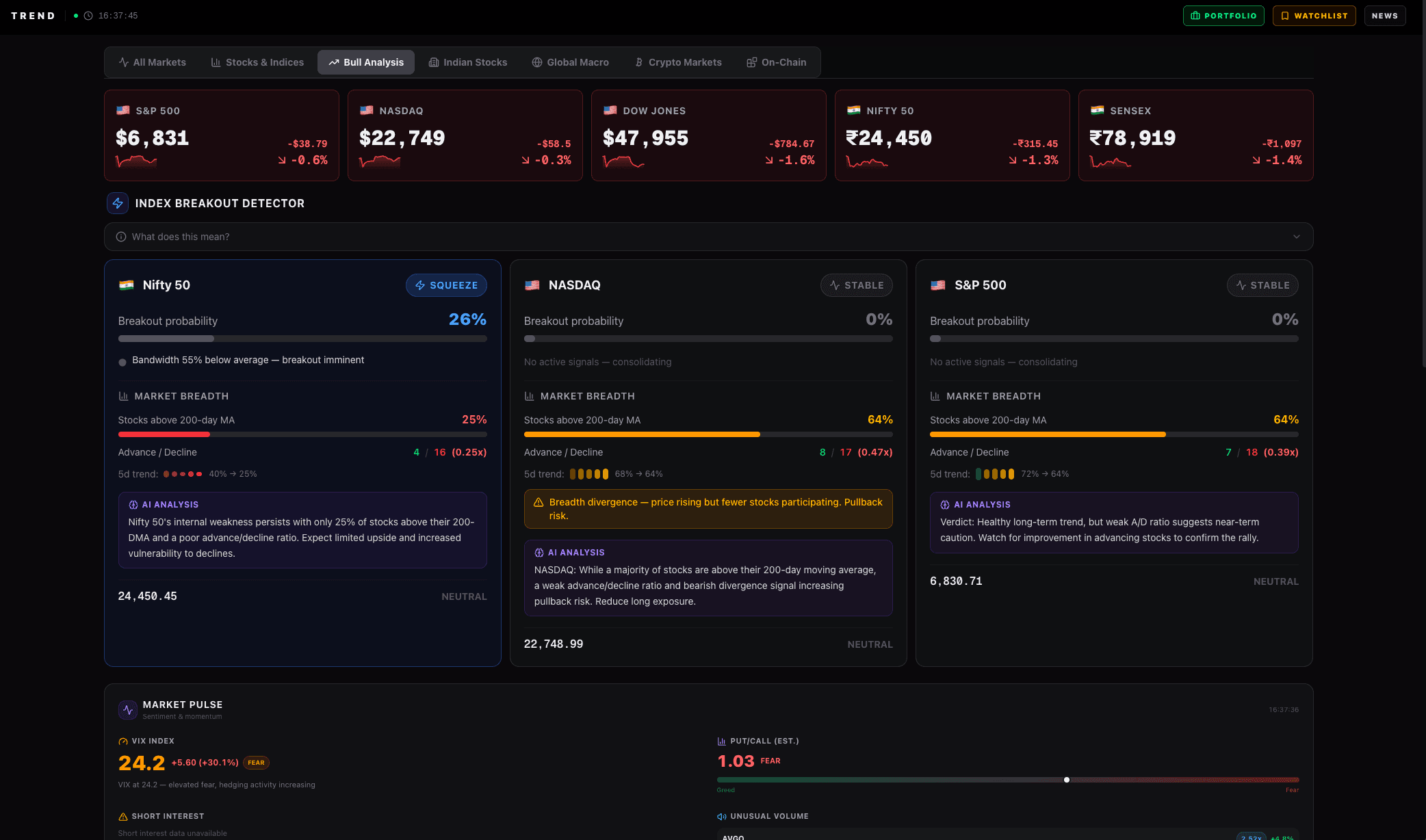Click the S&P 500 sparkline chart
This screenshot has height=840, width=1426.
(x=136, y=162)
